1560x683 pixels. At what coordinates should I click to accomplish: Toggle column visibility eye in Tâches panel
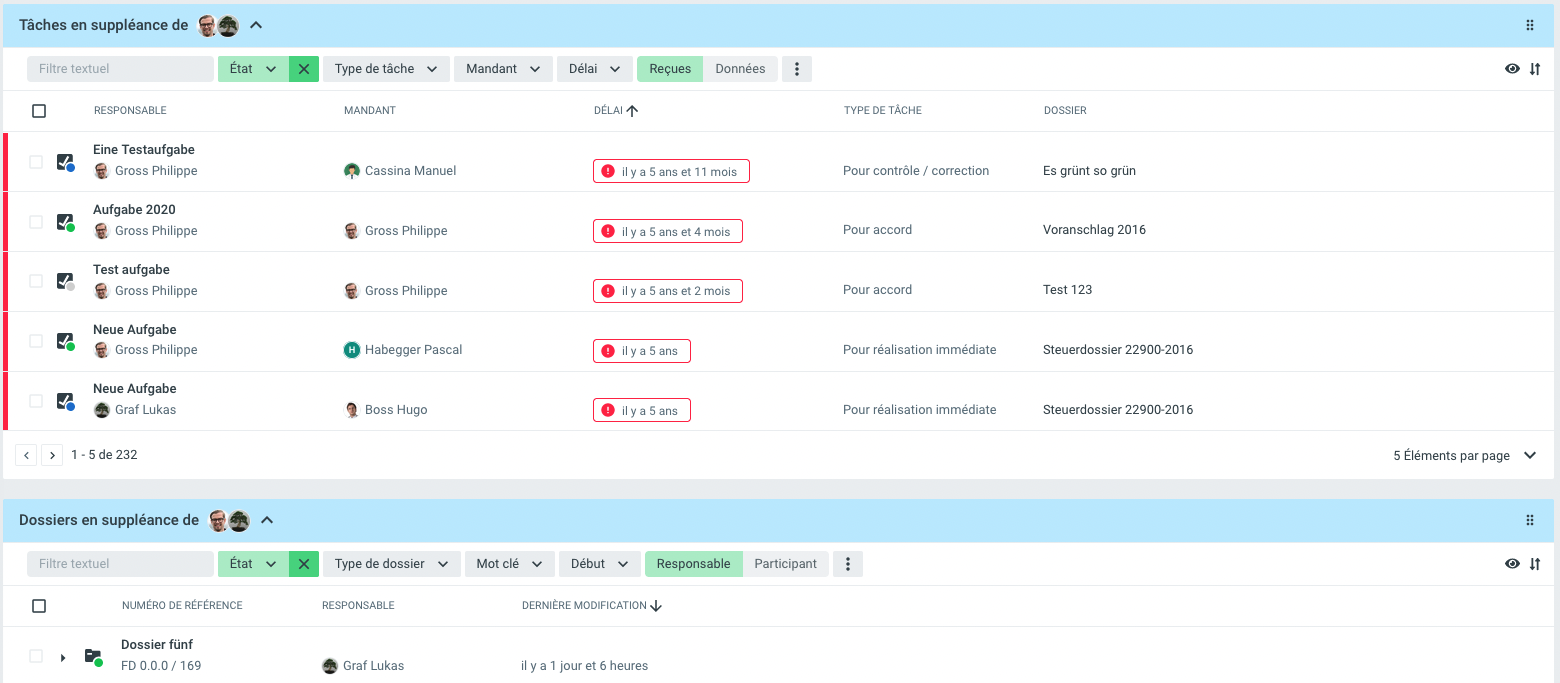click(x=1512, y=69)
